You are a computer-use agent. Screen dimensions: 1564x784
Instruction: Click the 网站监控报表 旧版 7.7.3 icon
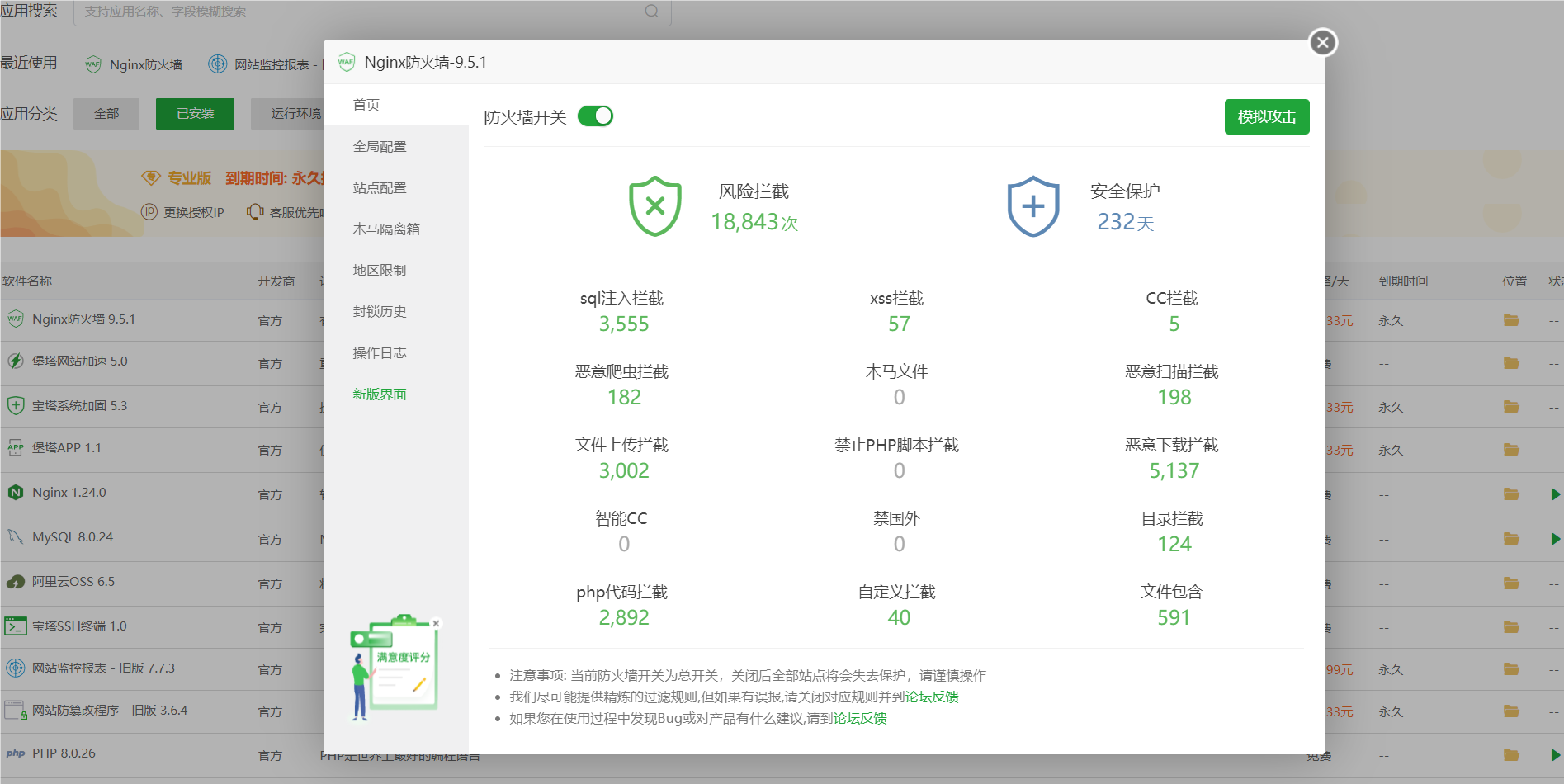point(16,668)
